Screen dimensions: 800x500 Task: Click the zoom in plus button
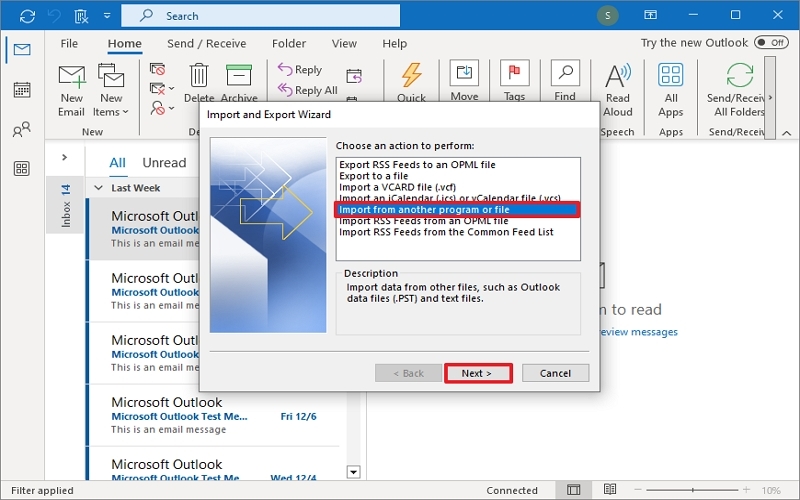(746, 490)
